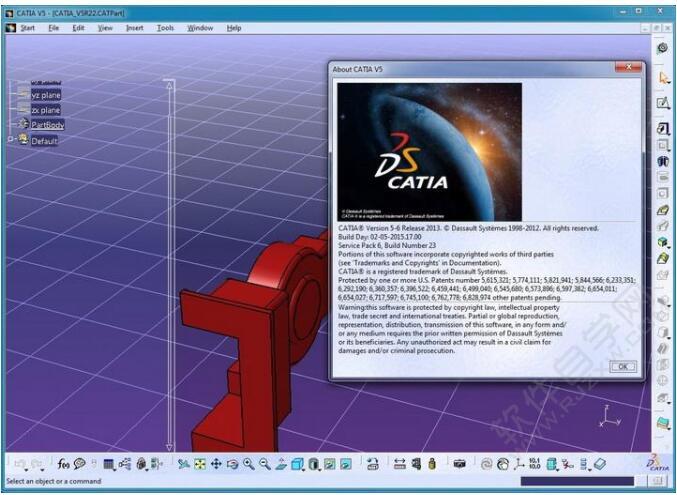Click the red 3D part in viewport
Screen dimensions: 677x495
(x=259, y=341)
